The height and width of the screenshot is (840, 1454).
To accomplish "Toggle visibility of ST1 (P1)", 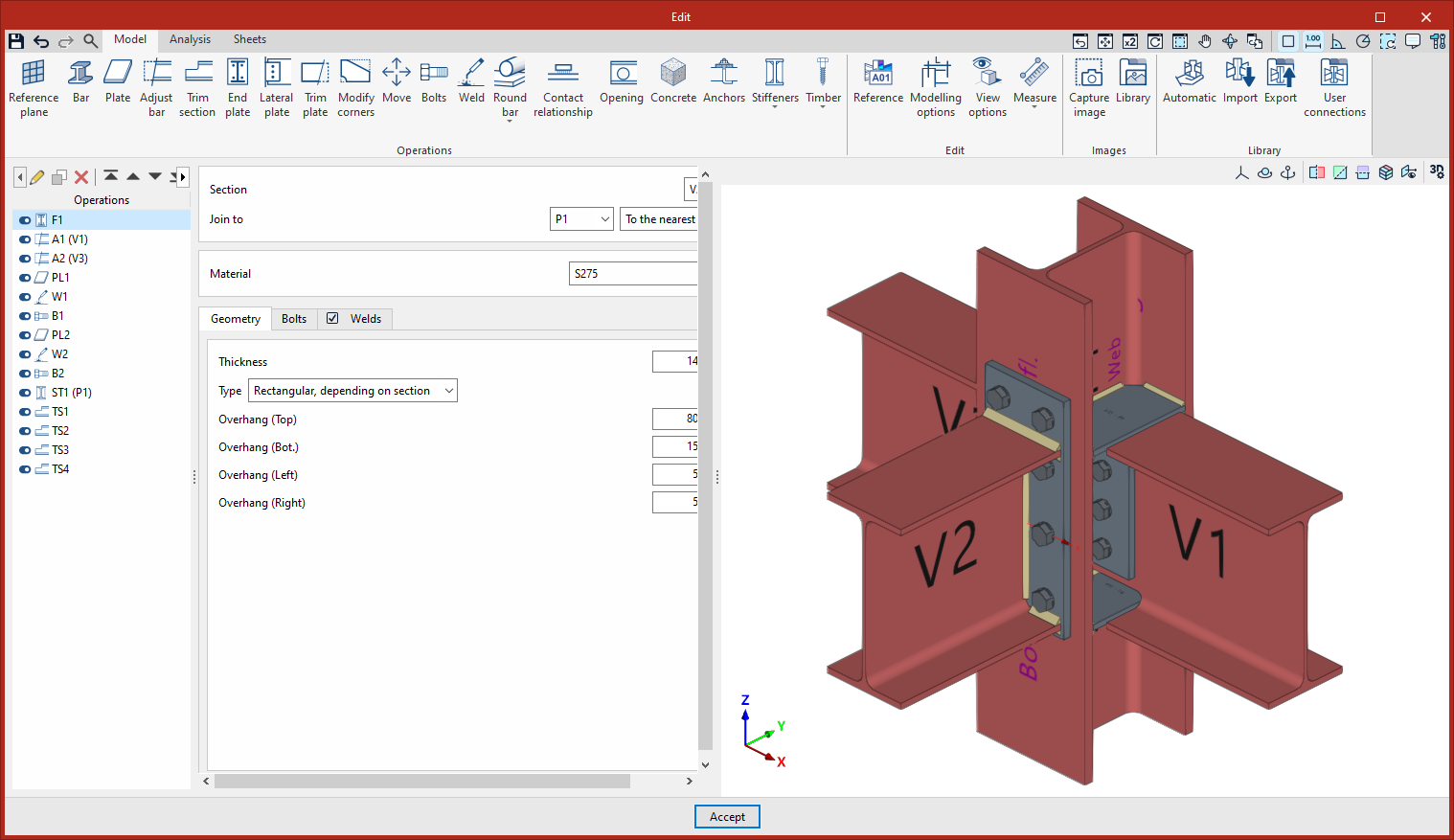I will [x=25, y=393].
